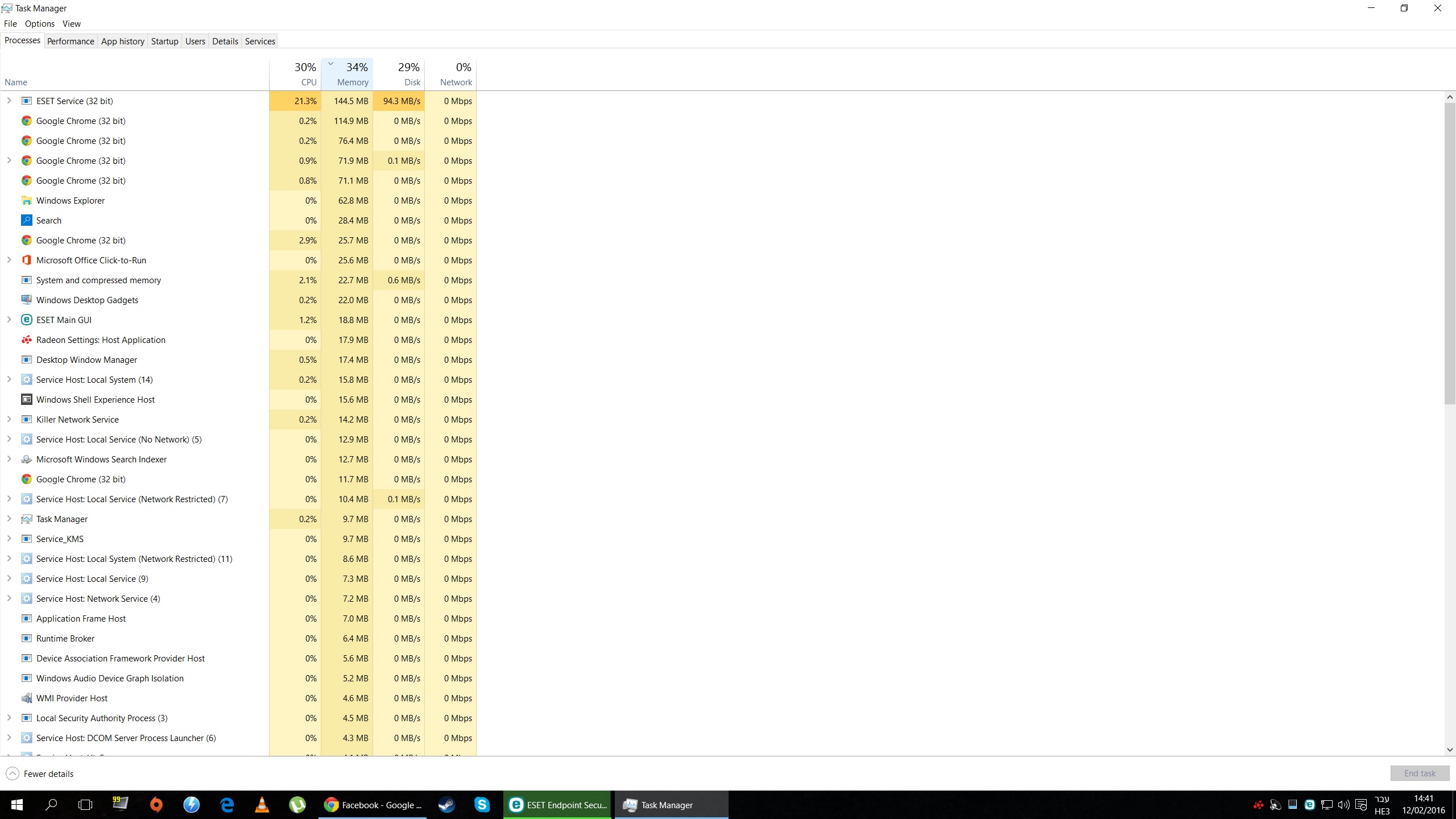
Task: Select the Windows Explorer process icon
Action: pyautogui.click(x=26, y=200)
